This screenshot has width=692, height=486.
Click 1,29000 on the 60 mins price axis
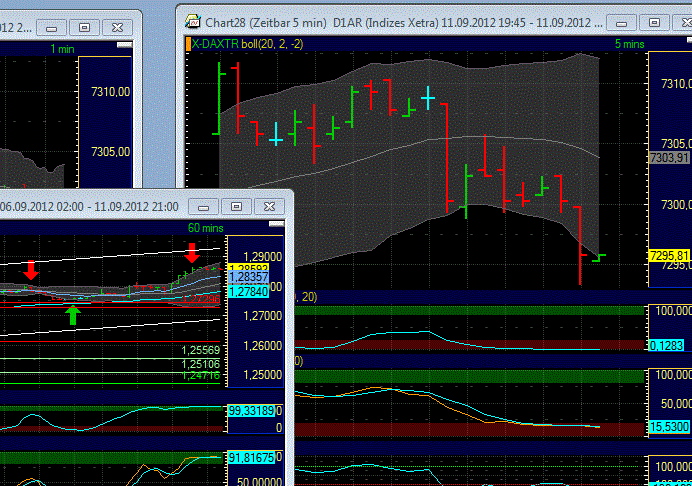pyautogui.click(x=262, y=257)
